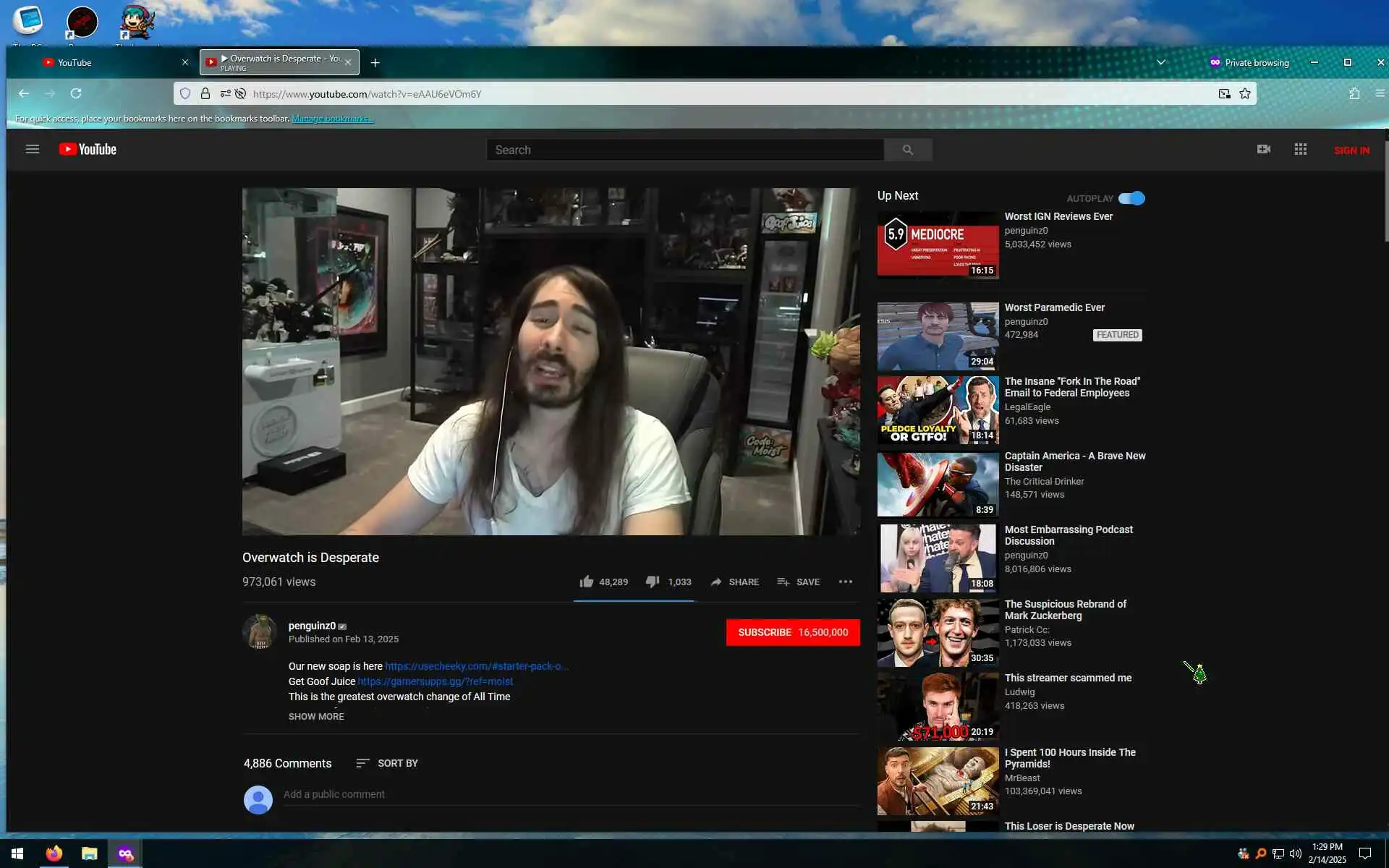Open the gamersupps.gg link in description
Screen dimensions: 1389x868
click(435, 681)
